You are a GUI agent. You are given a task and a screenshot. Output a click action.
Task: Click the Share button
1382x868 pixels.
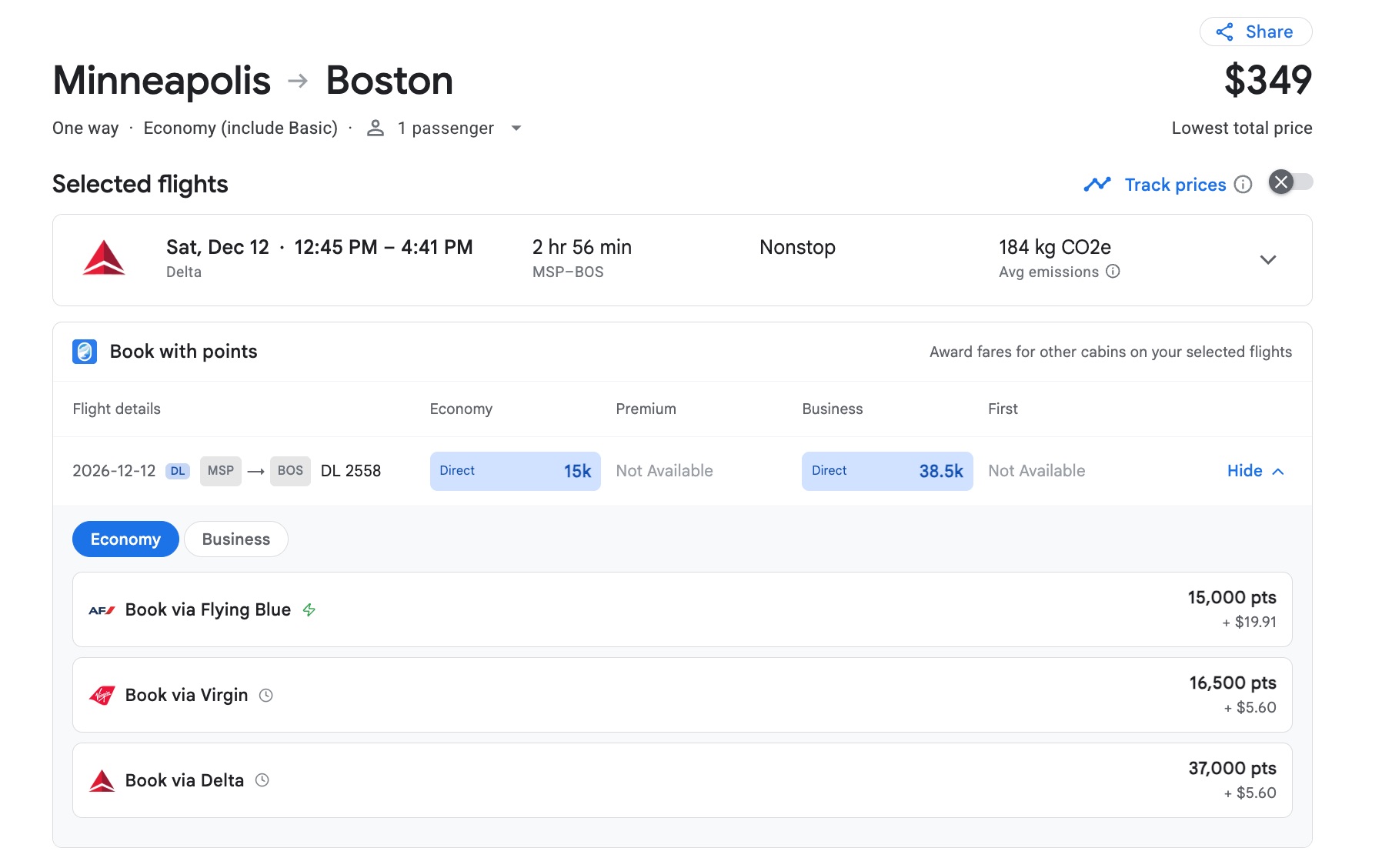[x=1255, y=32]
